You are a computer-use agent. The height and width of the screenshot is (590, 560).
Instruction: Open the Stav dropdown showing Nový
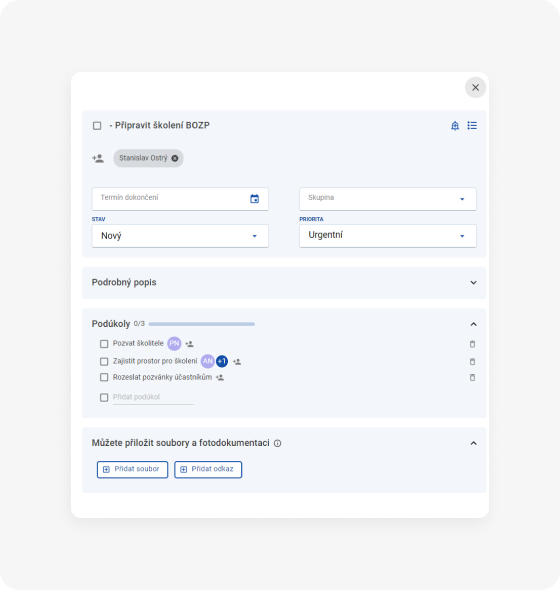[180, 236]
